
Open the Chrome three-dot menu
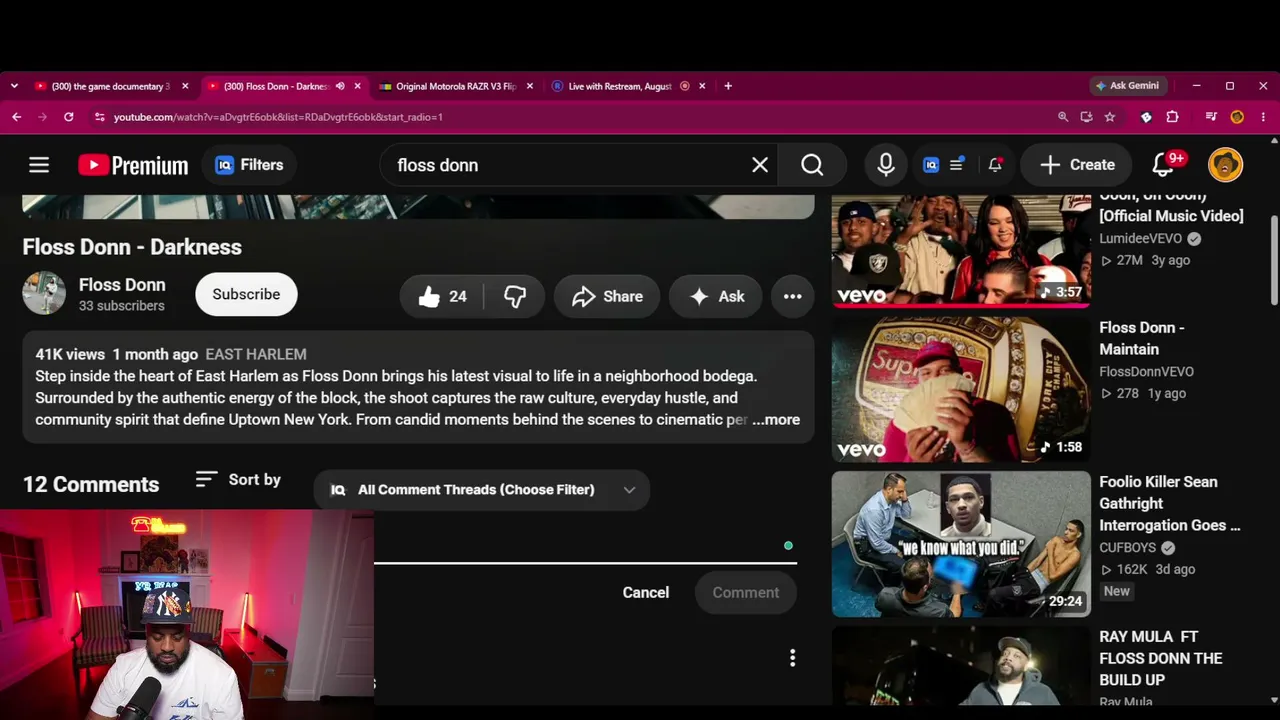tap(1264, 117)
